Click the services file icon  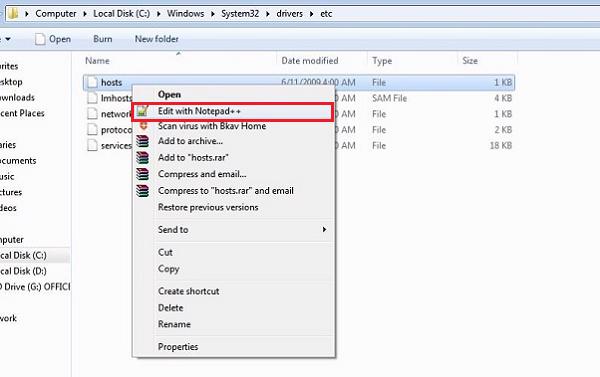coord(92,145)
